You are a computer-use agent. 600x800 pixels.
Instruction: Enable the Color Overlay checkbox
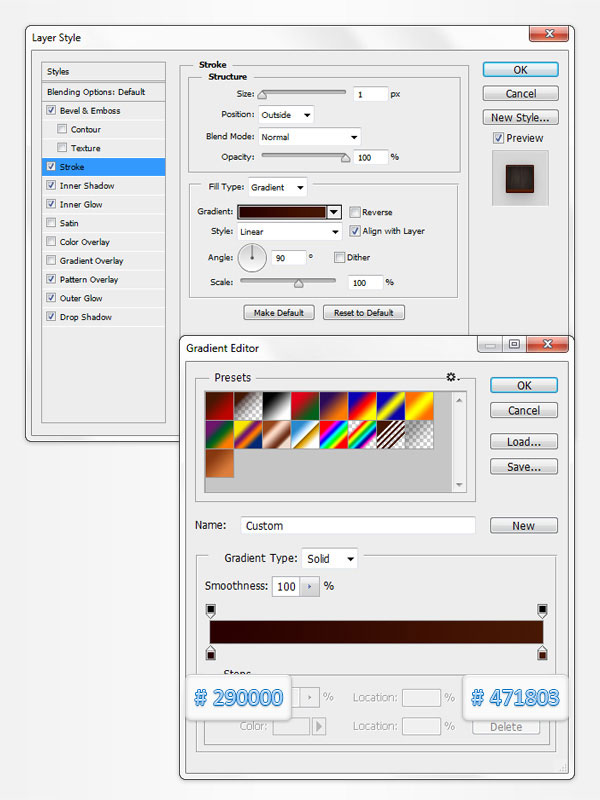click(x=51, y=241)
